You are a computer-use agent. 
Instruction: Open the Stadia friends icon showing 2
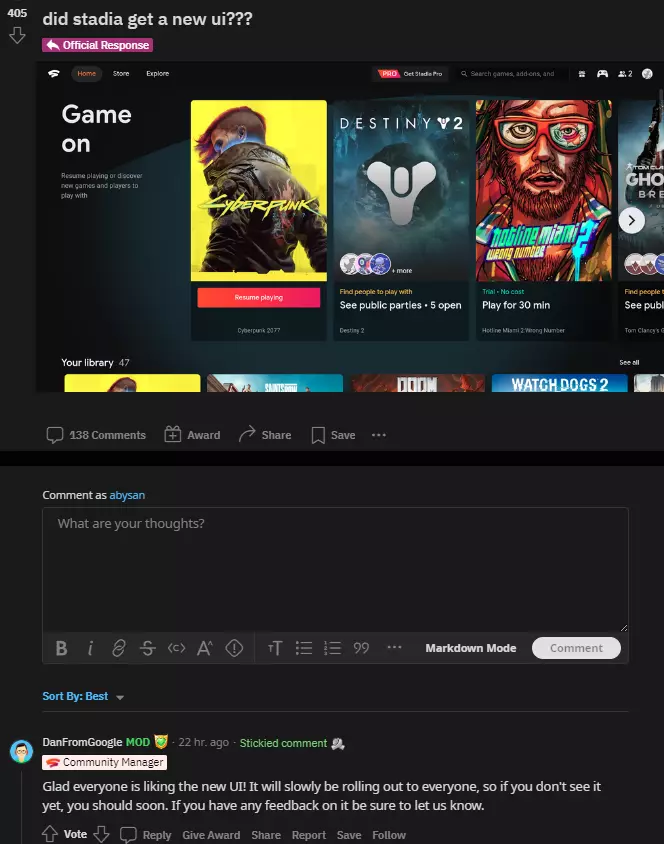point(625,74)
